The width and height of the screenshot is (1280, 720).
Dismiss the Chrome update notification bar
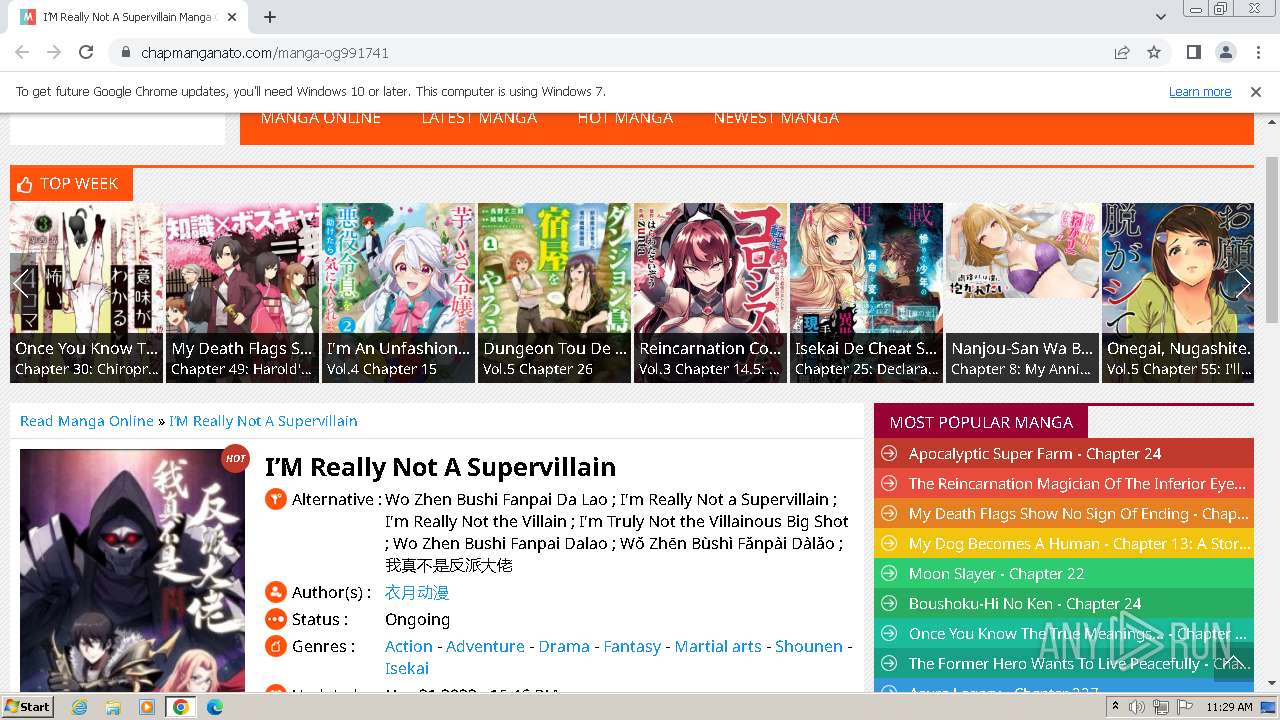pos(1256,91)
